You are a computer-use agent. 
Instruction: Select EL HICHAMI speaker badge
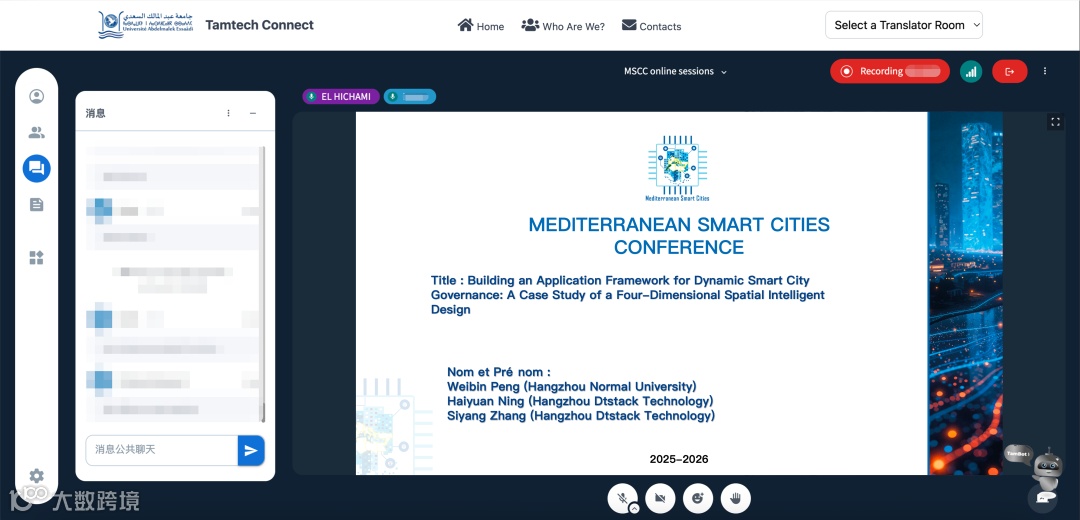click(x=341, y=96)
